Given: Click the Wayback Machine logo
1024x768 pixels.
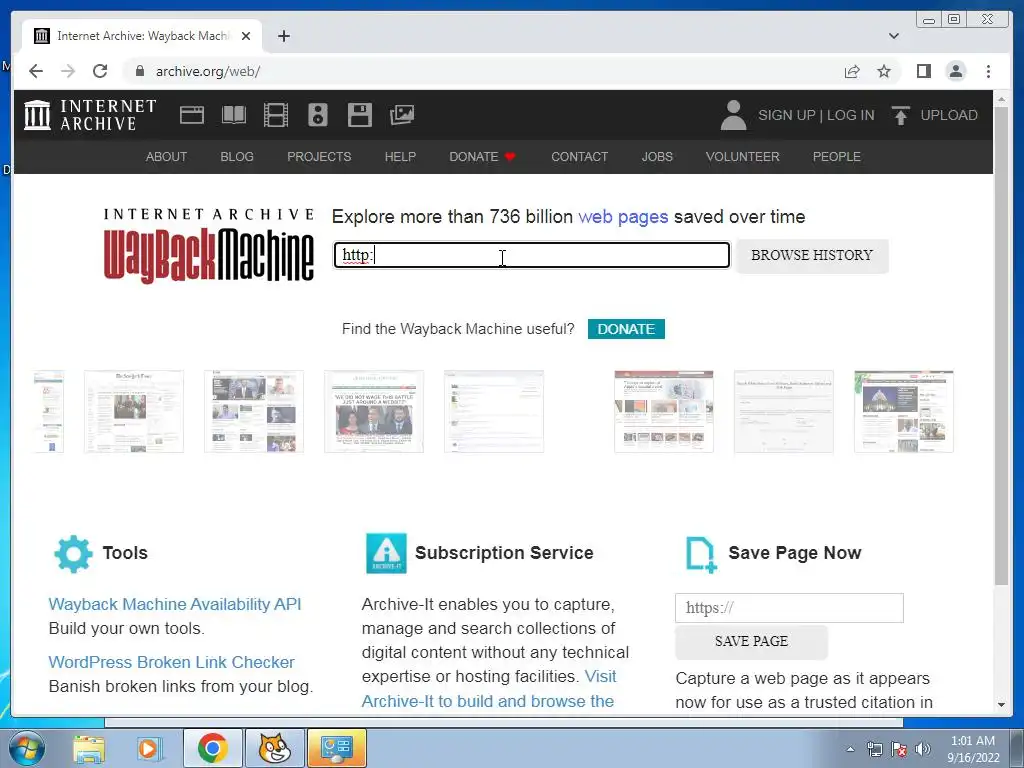Looking at the screenshot, I should click(209, 245).
